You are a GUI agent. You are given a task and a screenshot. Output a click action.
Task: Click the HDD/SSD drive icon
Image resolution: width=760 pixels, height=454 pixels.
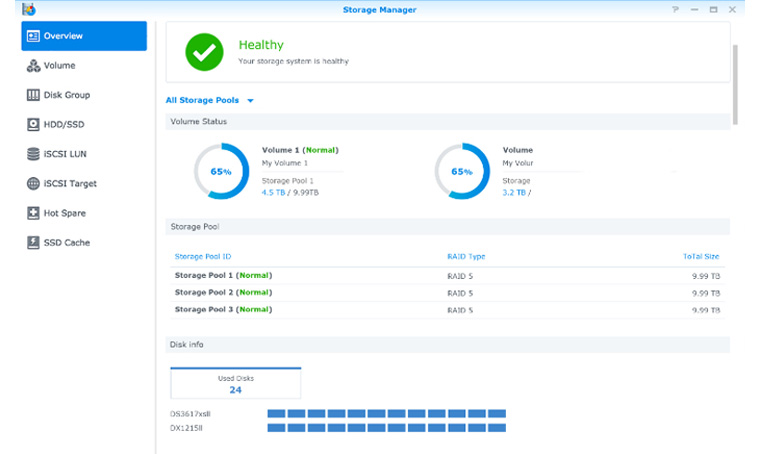click(33, 125)
